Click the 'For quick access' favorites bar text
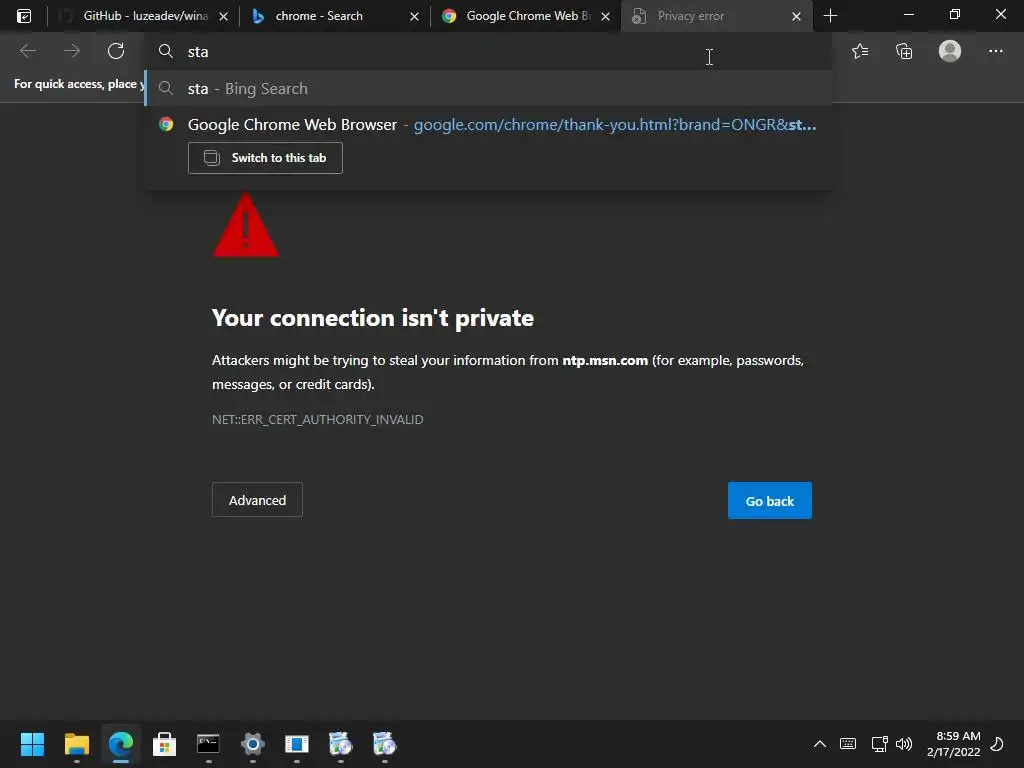 click(79, 84)
